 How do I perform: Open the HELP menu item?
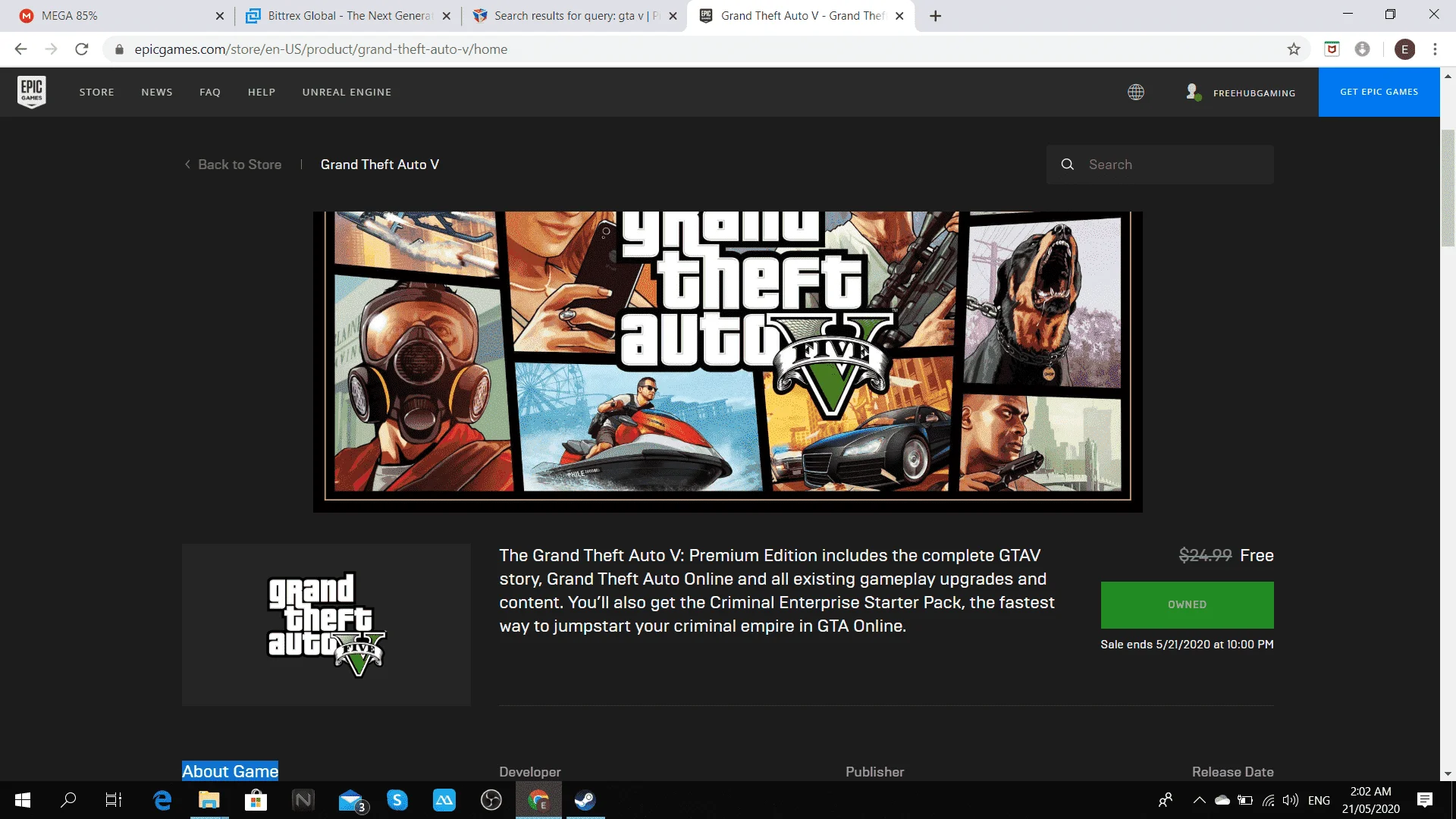point(262,93)
